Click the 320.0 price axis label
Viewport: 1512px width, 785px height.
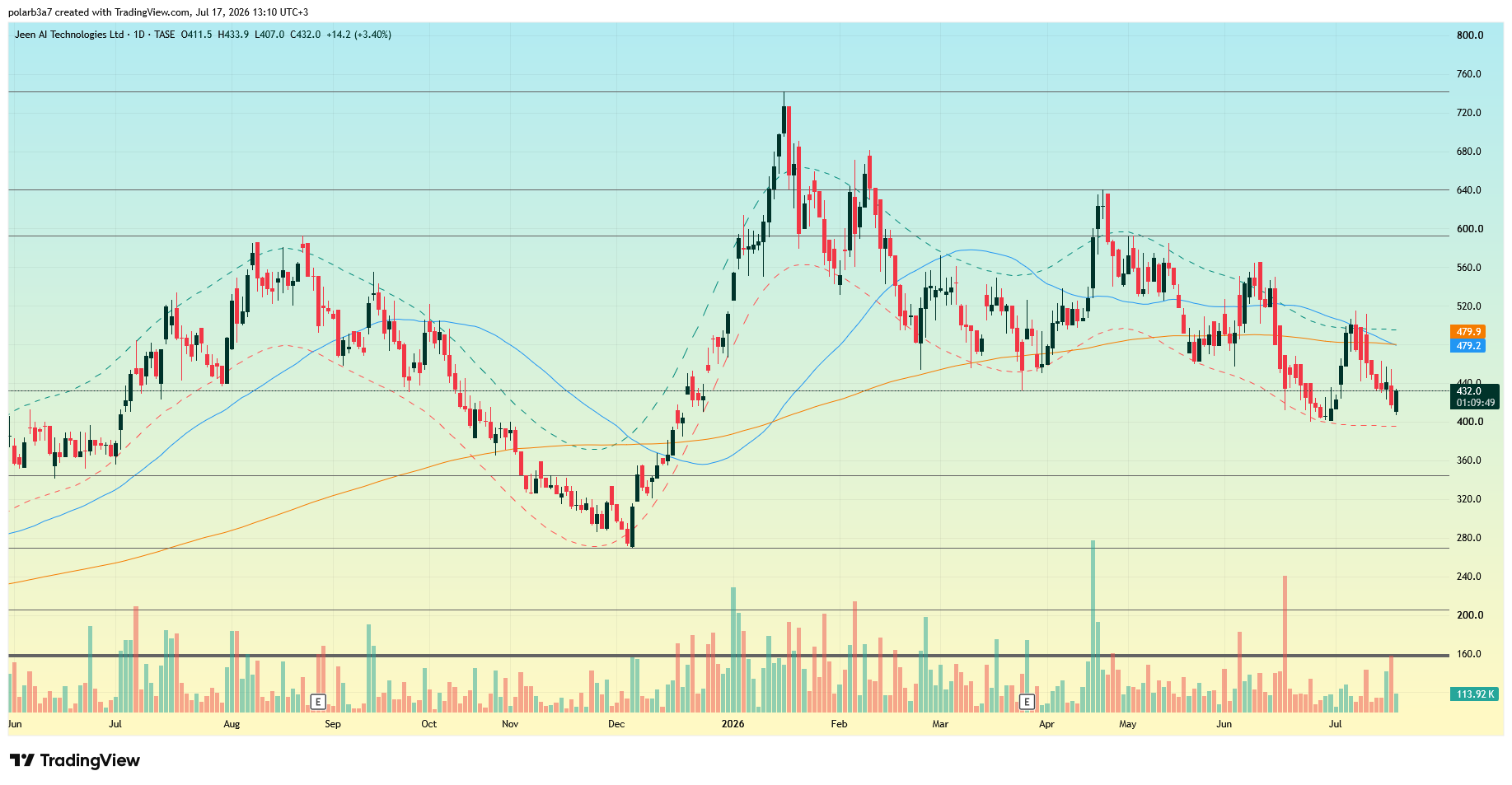click(1470, 499)
